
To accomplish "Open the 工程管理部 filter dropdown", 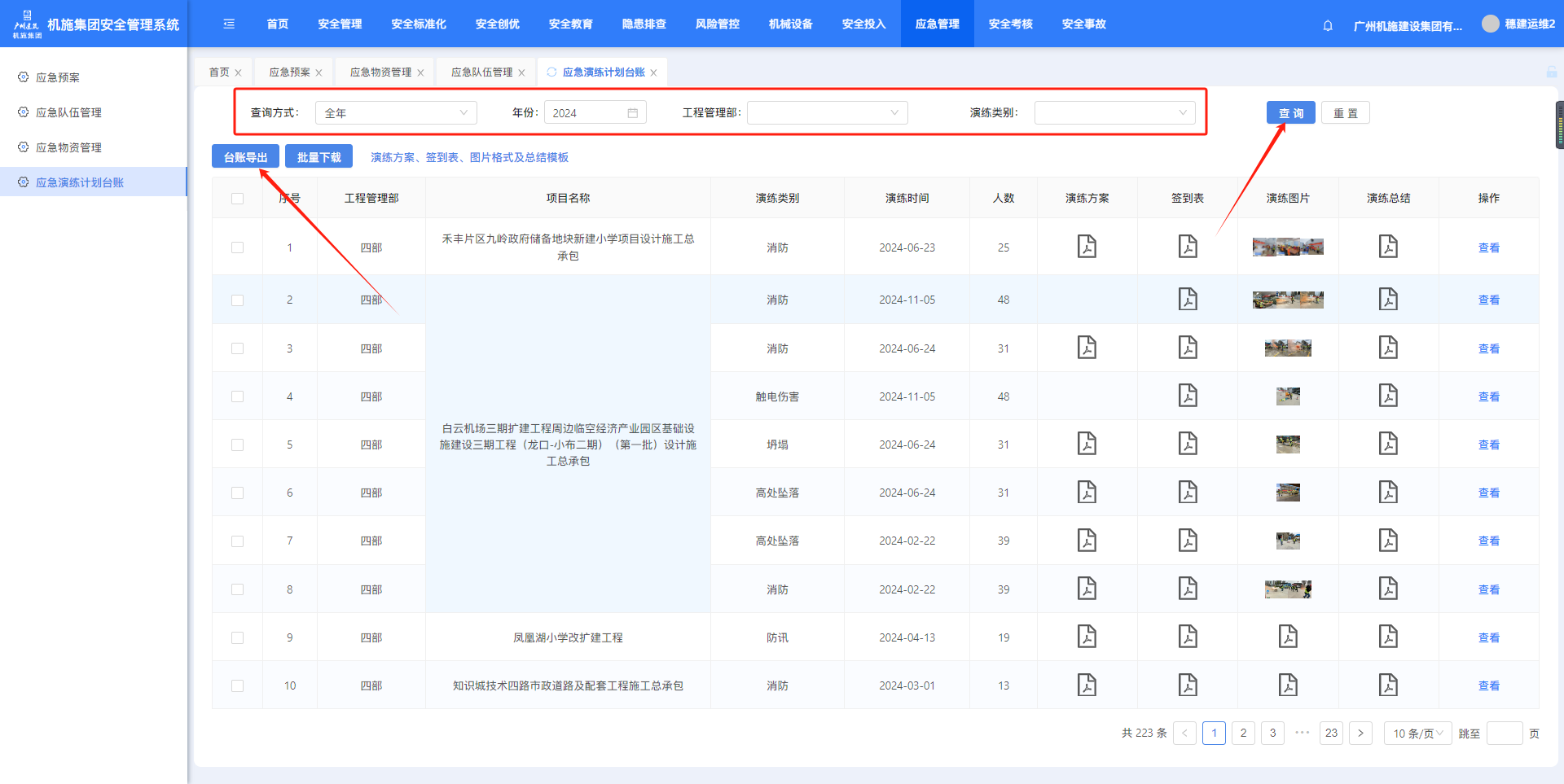I will pyautogui.click(x=827, y=113).
